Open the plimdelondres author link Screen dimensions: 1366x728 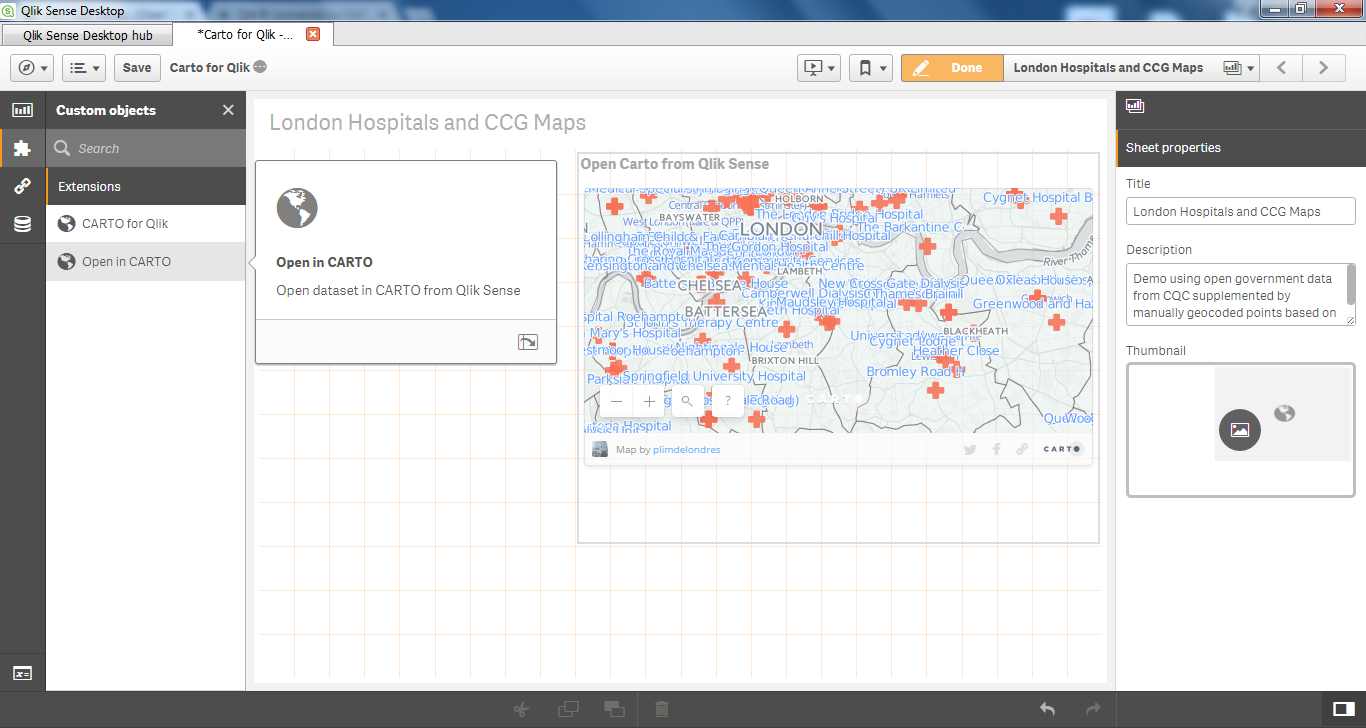pyautogui.click(x=686, y=450)
